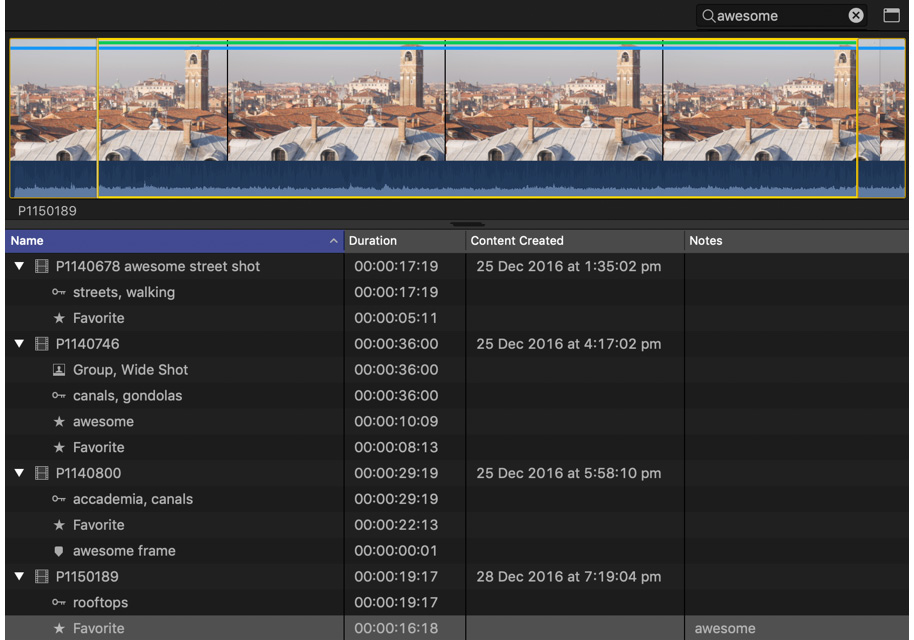Select Favorite with 00:00:08:13 duration
Viewport: 914px width, 640px height.
(457, 447)
